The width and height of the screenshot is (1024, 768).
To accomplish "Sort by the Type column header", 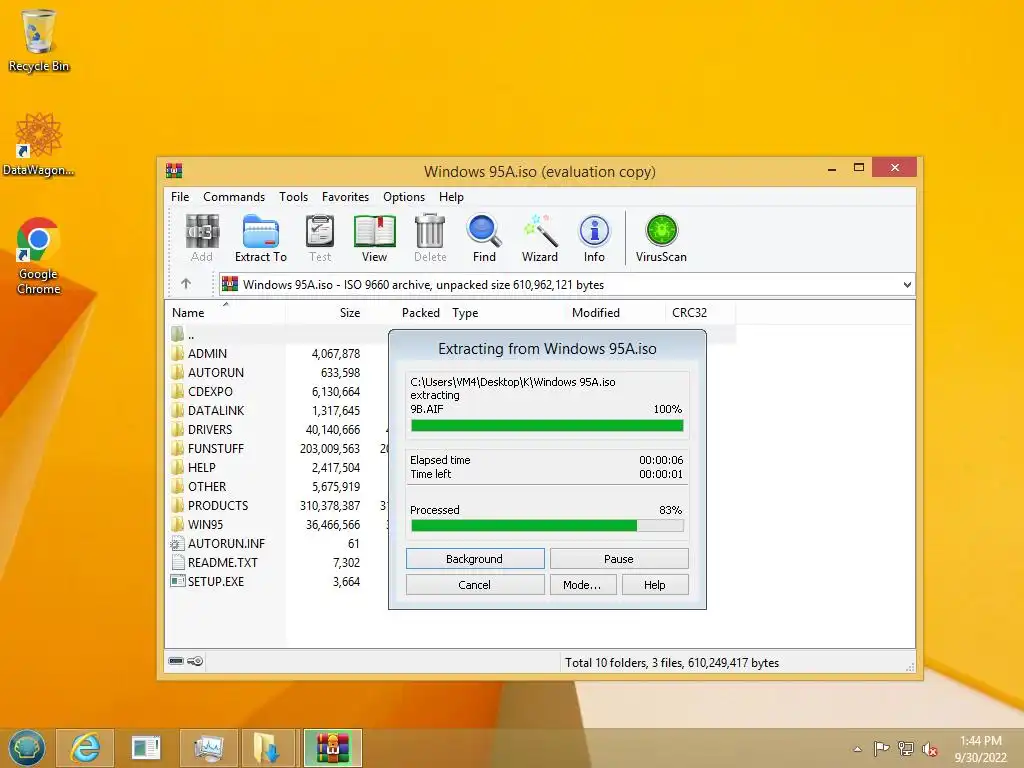I will tap(507, 312).
